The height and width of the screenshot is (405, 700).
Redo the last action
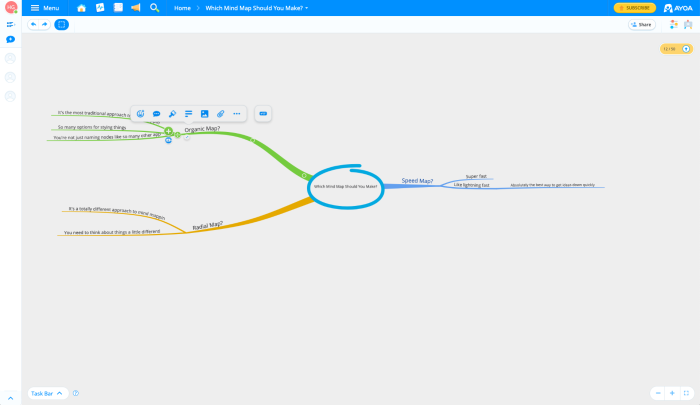(45, 24)
